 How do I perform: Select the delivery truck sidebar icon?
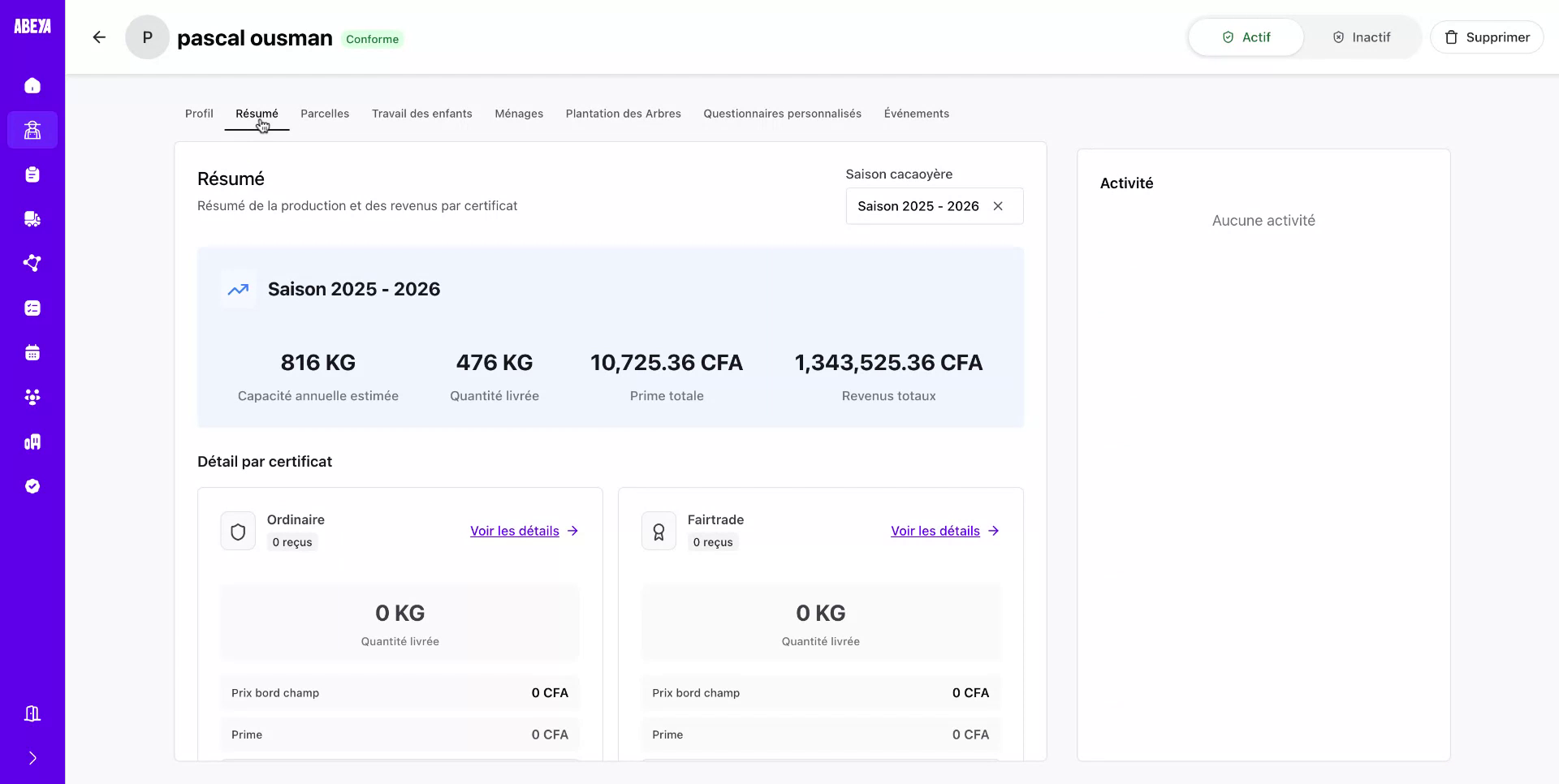pos(32,219)
